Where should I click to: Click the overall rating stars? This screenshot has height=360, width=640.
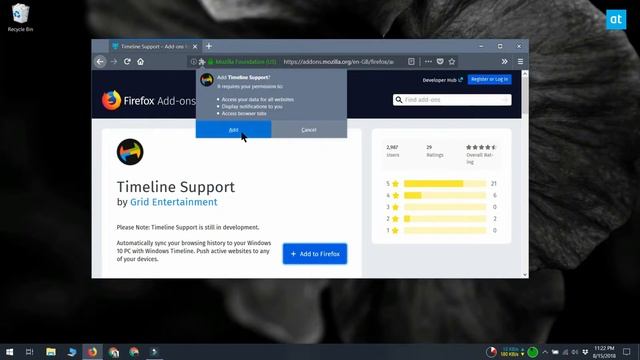[481, 147]
